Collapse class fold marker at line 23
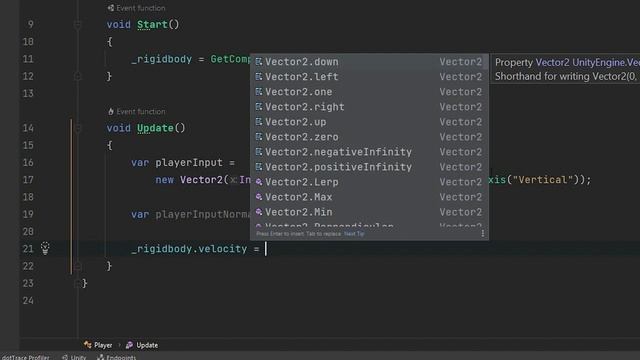640x360 pixels. (77, 283)
